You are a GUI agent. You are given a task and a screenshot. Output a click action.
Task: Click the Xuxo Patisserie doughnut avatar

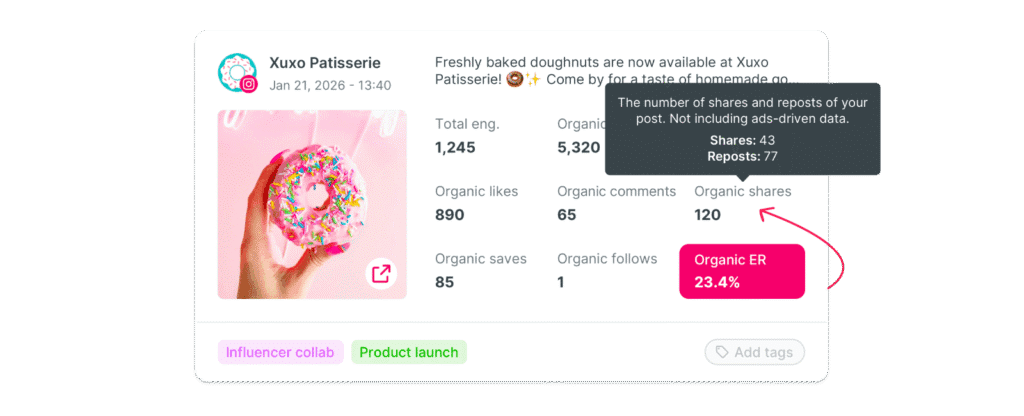[236, 72]
